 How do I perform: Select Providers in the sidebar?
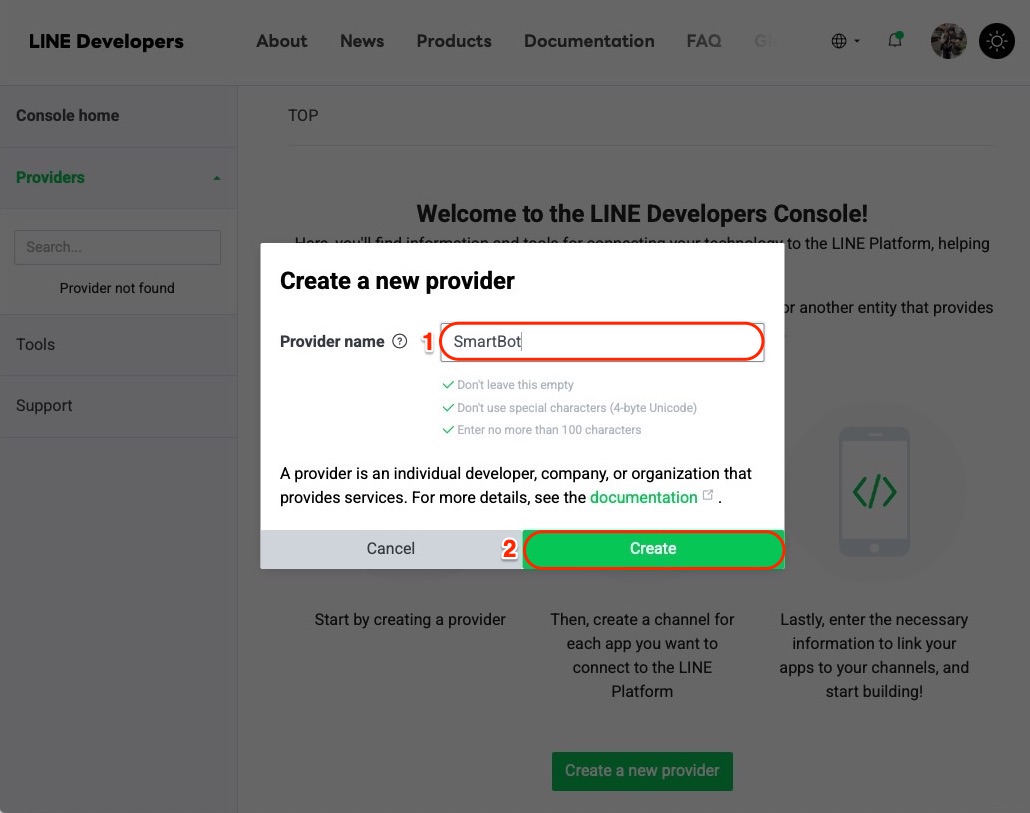(51, 177)
